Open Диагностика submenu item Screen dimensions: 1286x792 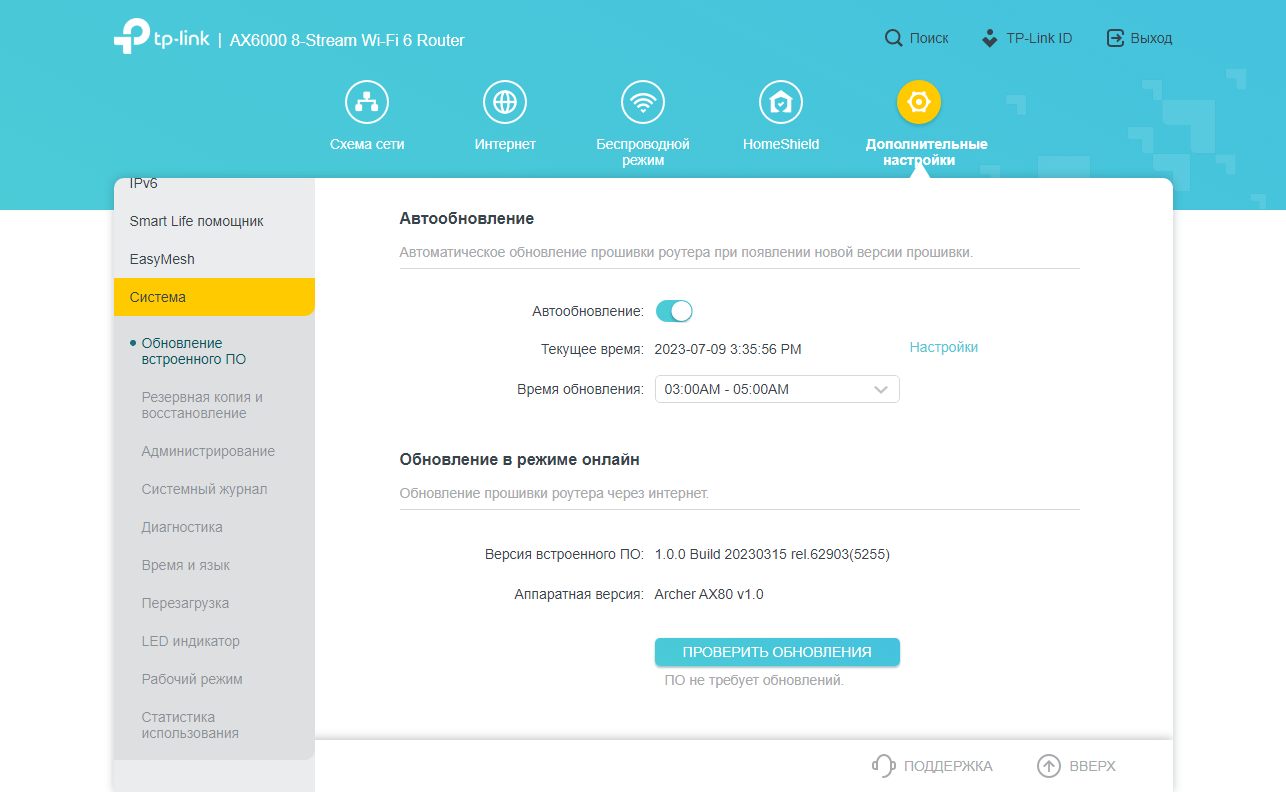[x=182, y=527]
